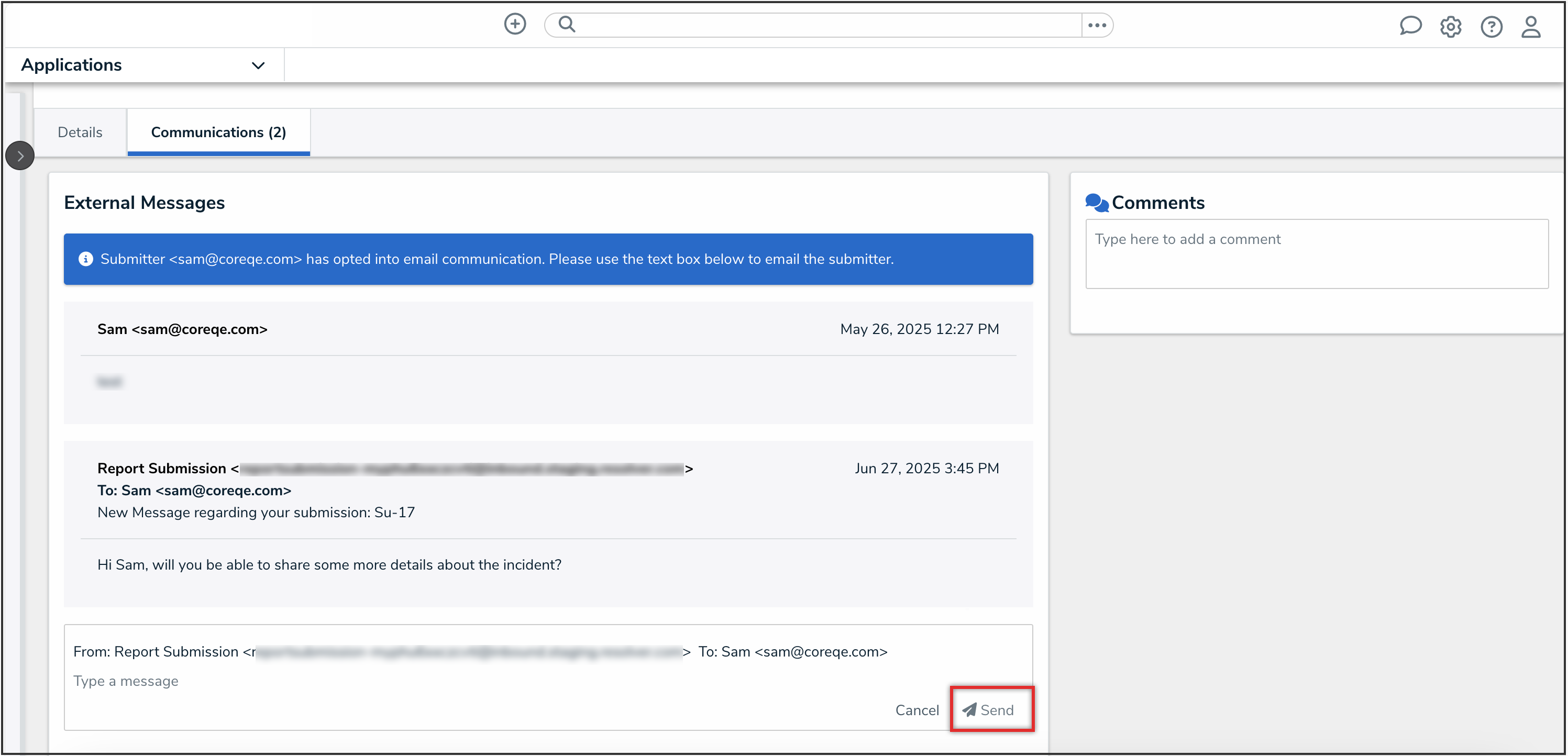Switch to the Details tab
Image resolution: width=1568 pixels, height=756 pixels.
[x=80, y=132]
